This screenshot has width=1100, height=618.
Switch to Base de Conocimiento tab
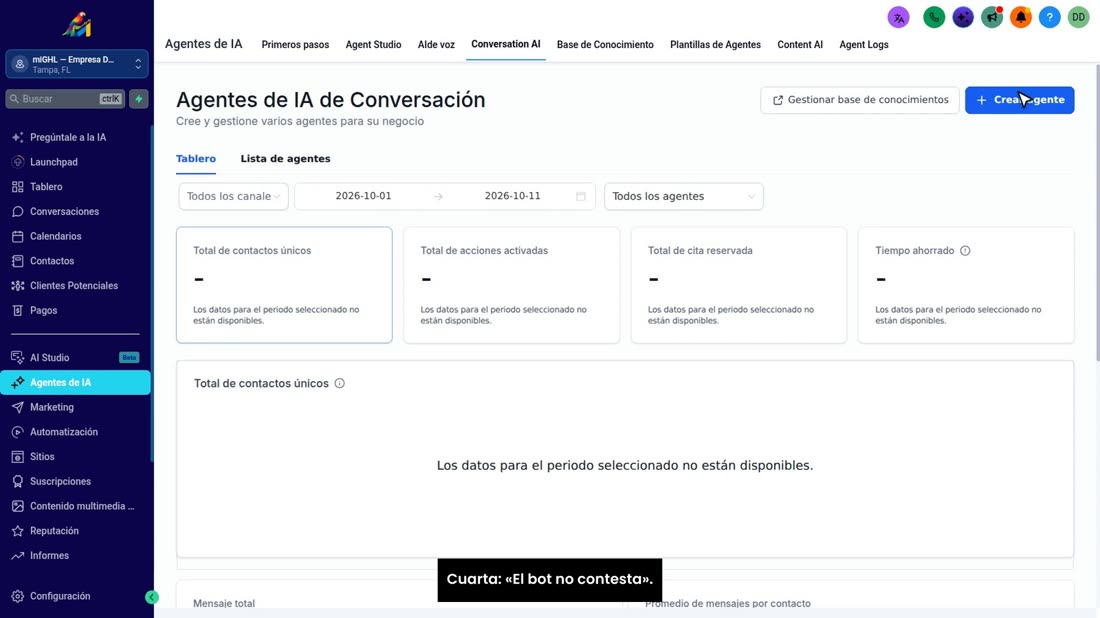click(x=605, y=44)
